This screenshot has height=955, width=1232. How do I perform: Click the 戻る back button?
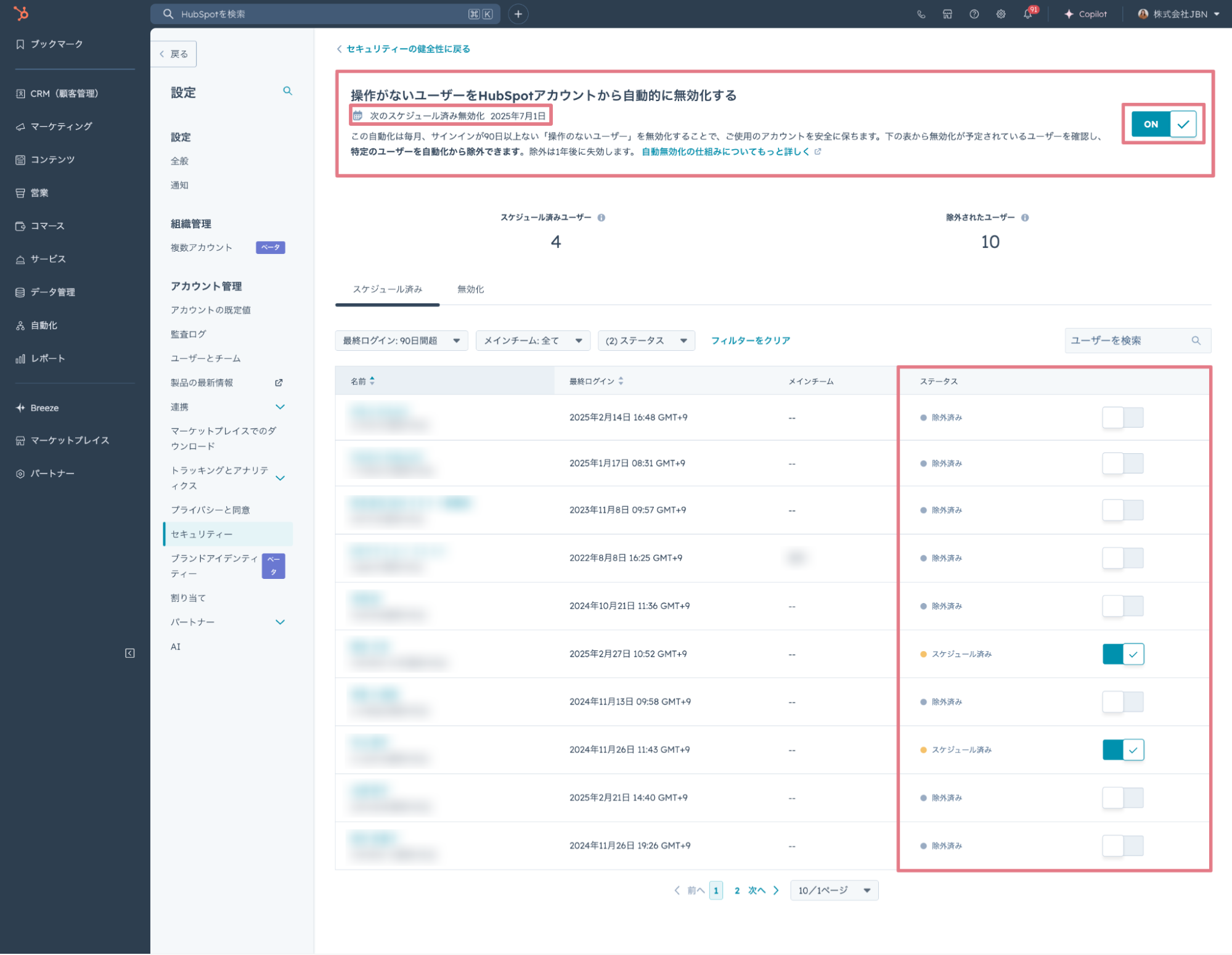pos(174,54)
